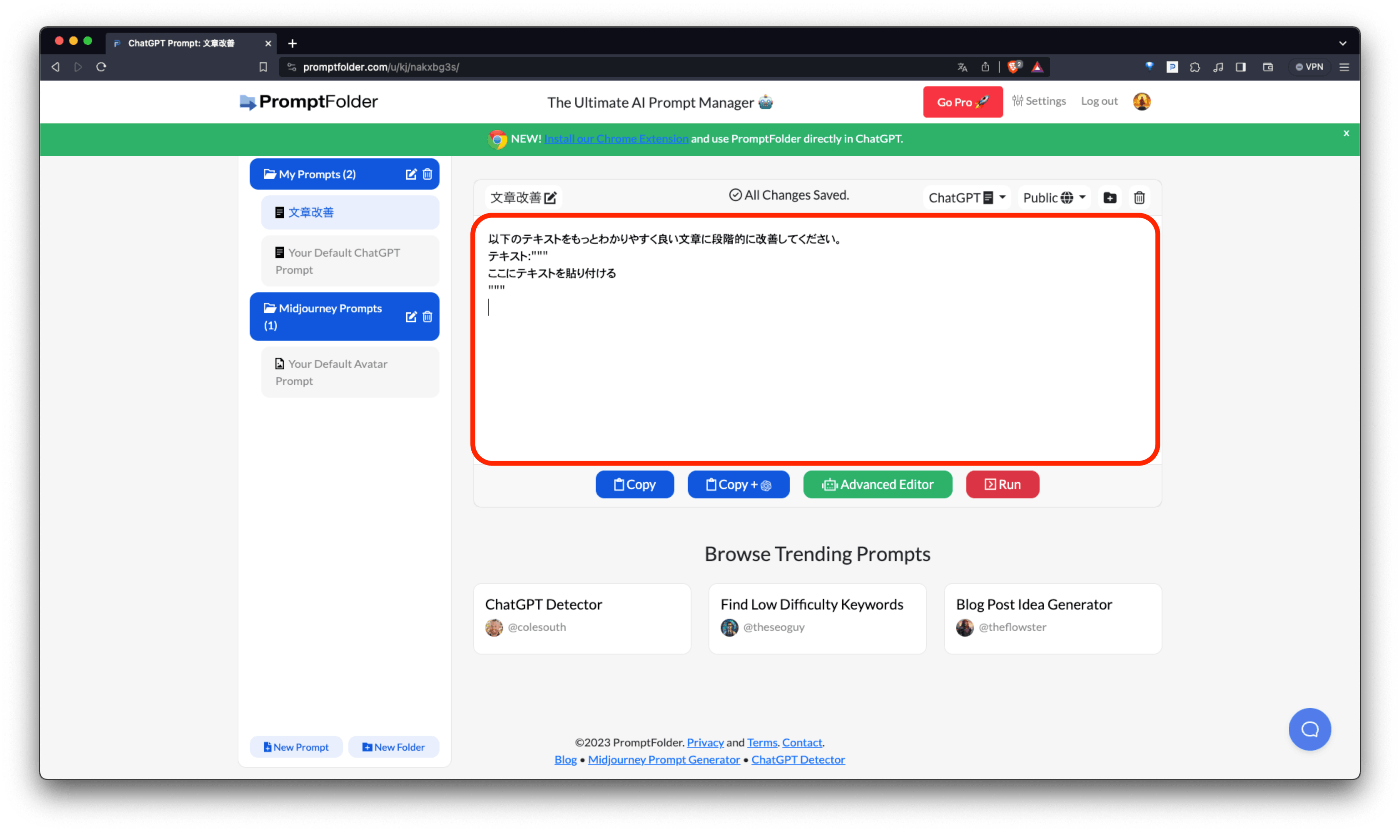This screenshot has width=1400, height=832.
Task: Open a new browser tab
Action: pos(292,43)
